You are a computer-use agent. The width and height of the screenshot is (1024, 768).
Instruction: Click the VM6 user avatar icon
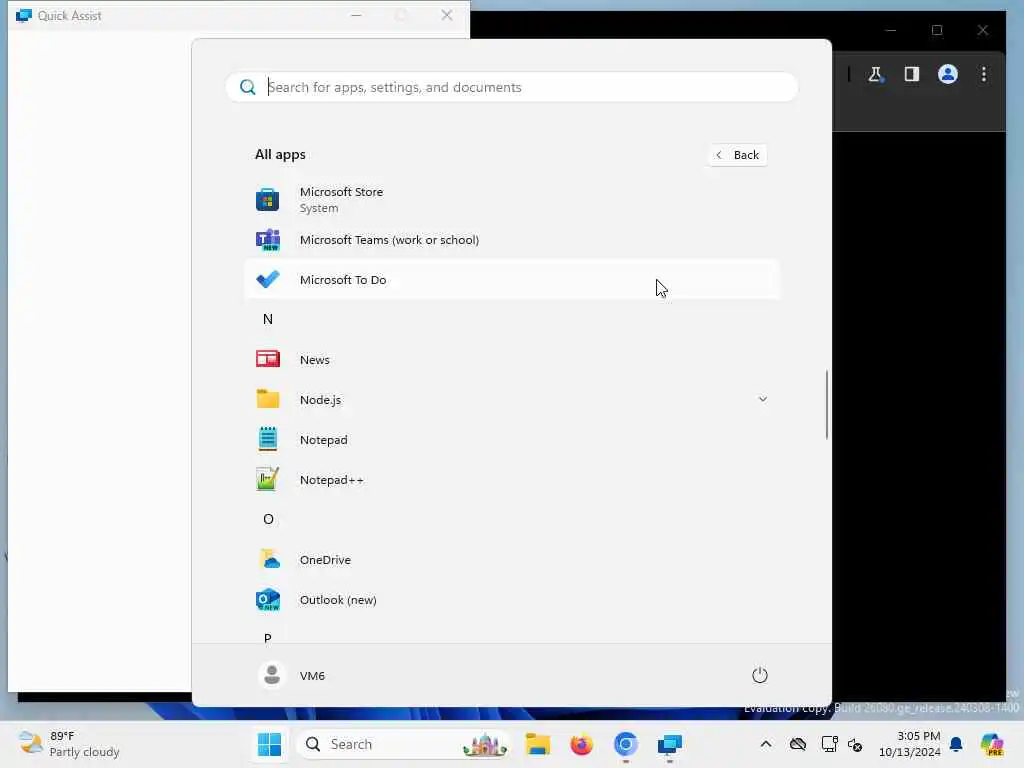coord(272,675)
